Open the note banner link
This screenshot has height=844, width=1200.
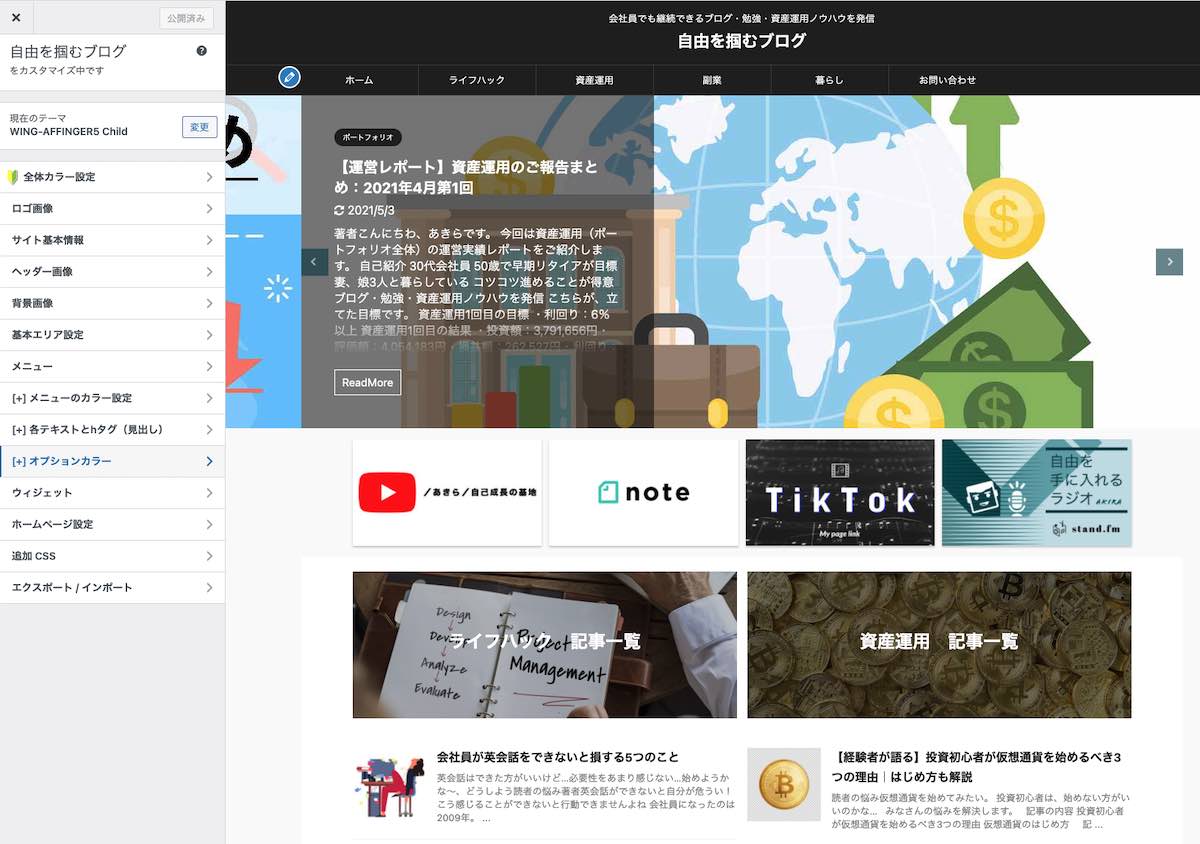click(x=643, y=492)
